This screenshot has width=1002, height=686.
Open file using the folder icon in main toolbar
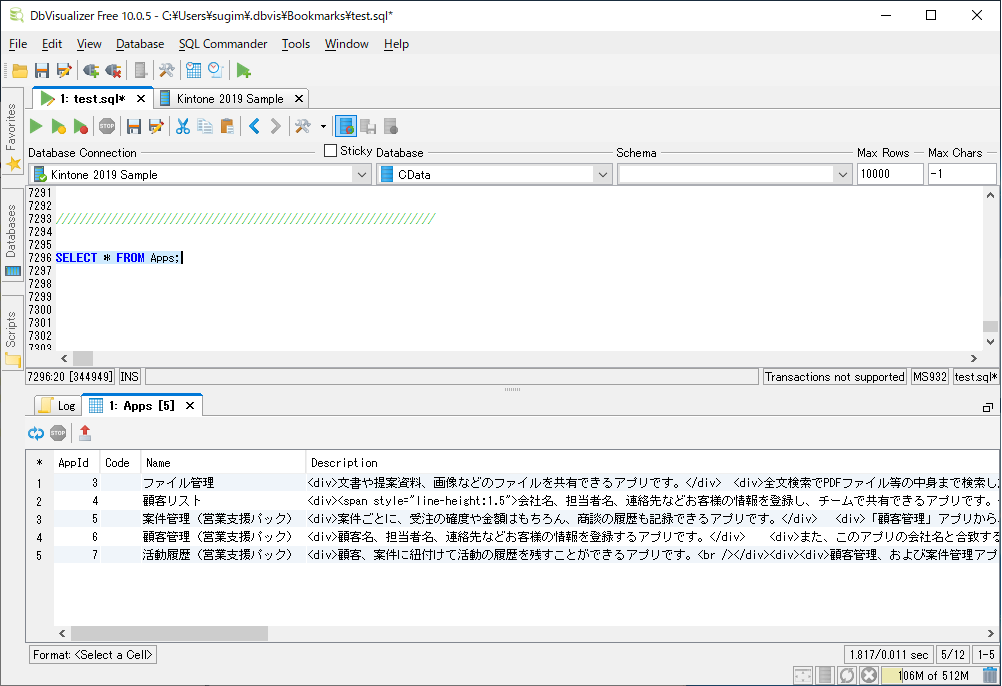(20, 70)
